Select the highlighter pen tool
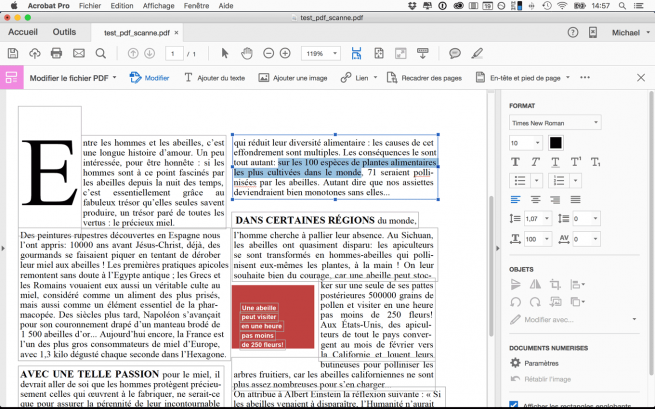 coord(477,53)
